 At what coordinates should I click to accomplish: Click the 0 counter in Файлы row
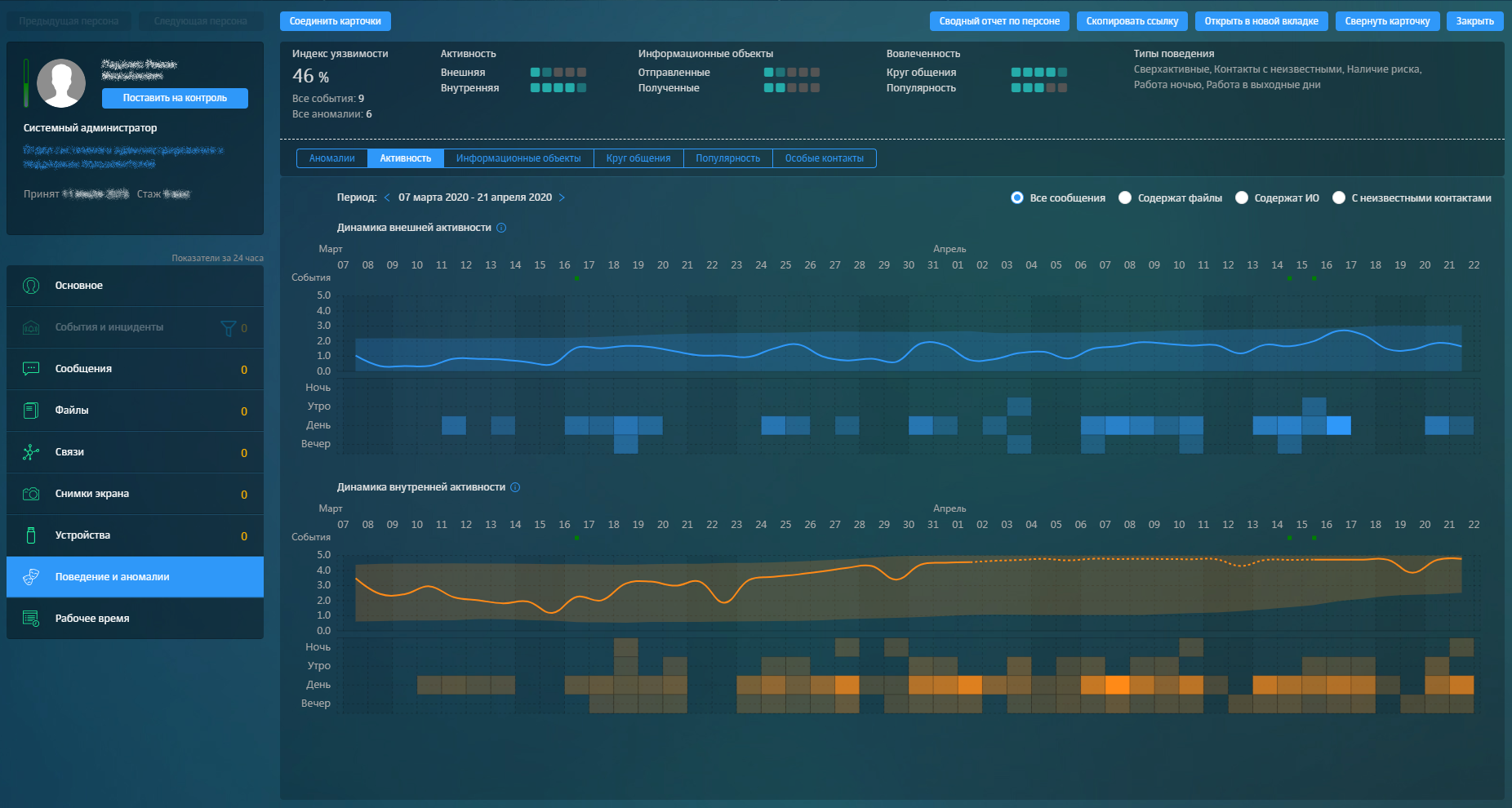point(244,411)
